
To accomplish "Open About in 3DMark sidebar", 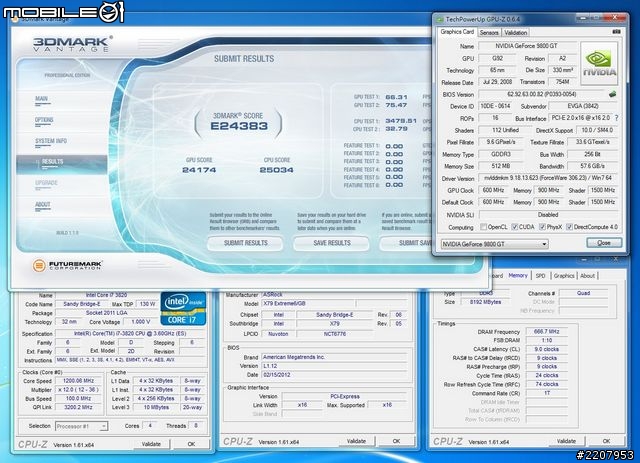I will pyautogui.click(x=42, y=206).
